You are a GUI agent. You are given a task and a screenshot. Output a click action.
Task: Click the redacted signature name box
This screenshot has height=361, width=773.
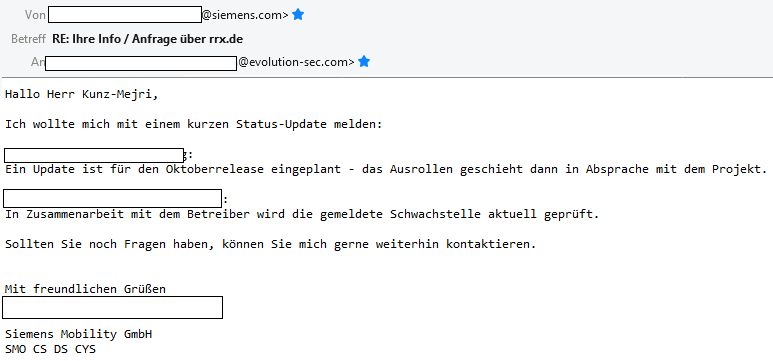tap(112, 307)
